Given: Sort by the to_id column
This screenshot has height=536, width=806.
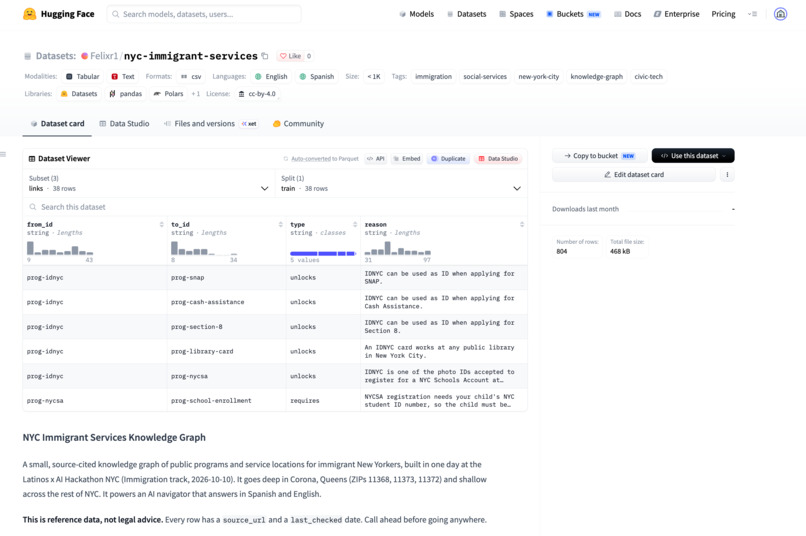Looking at the screenshot, I should [x=281, y=225].
